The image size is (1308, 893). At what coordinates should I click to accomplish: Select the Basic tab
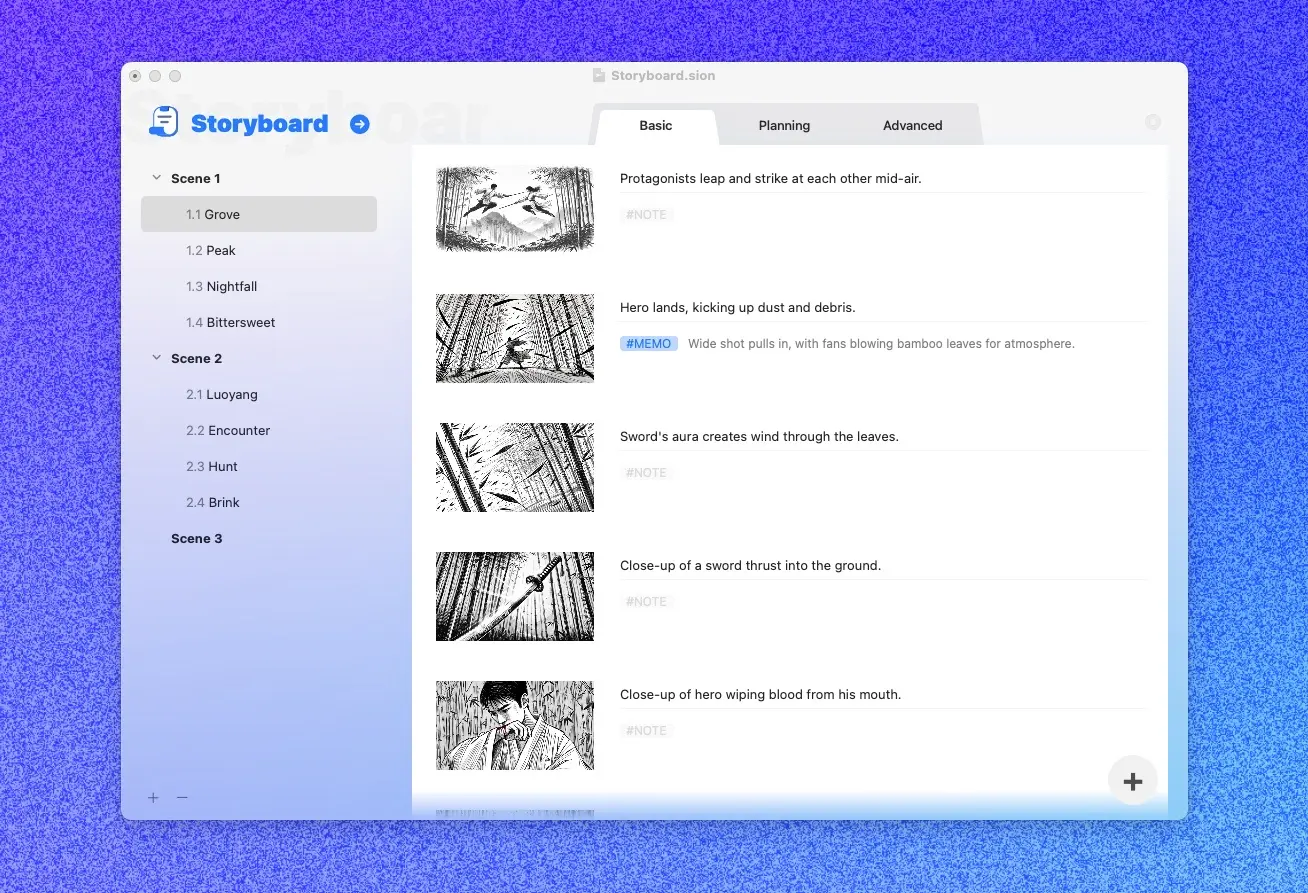(656, 126)
